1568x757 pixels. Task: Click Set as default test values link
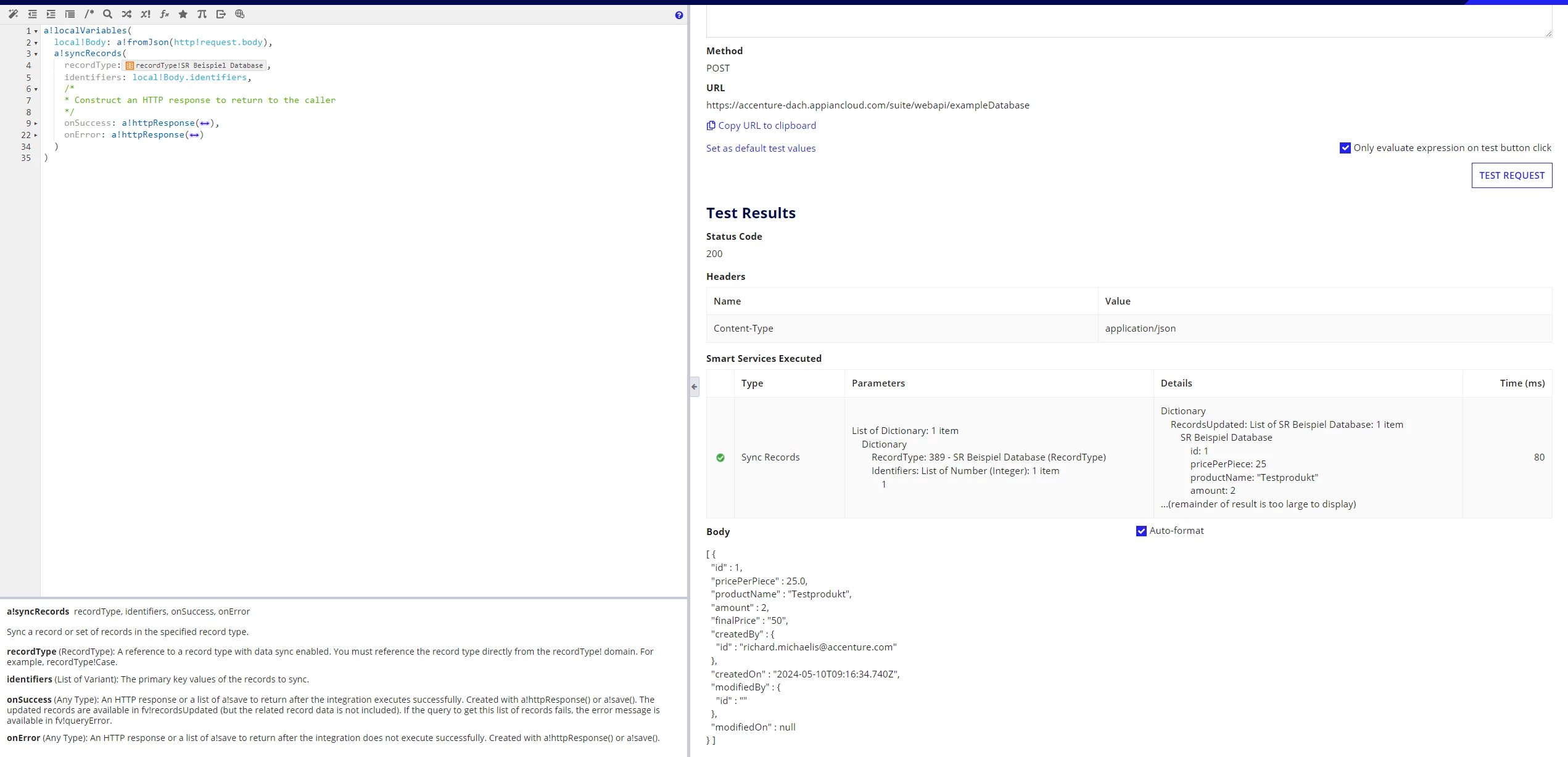tap(761, 148)
